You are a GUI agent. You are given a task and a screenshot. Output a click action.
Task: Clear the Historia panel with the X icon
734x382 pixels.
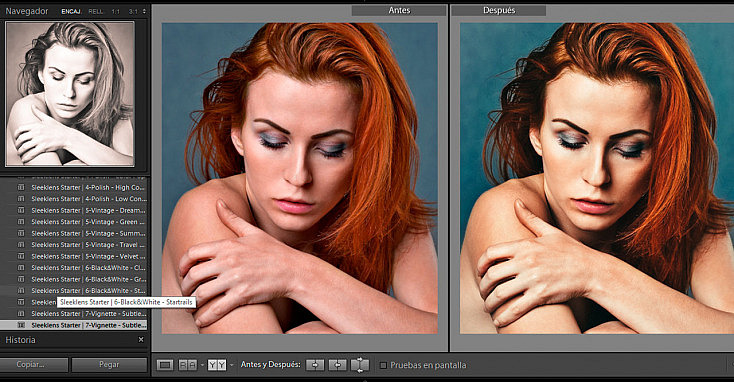[x=141, y=339]
